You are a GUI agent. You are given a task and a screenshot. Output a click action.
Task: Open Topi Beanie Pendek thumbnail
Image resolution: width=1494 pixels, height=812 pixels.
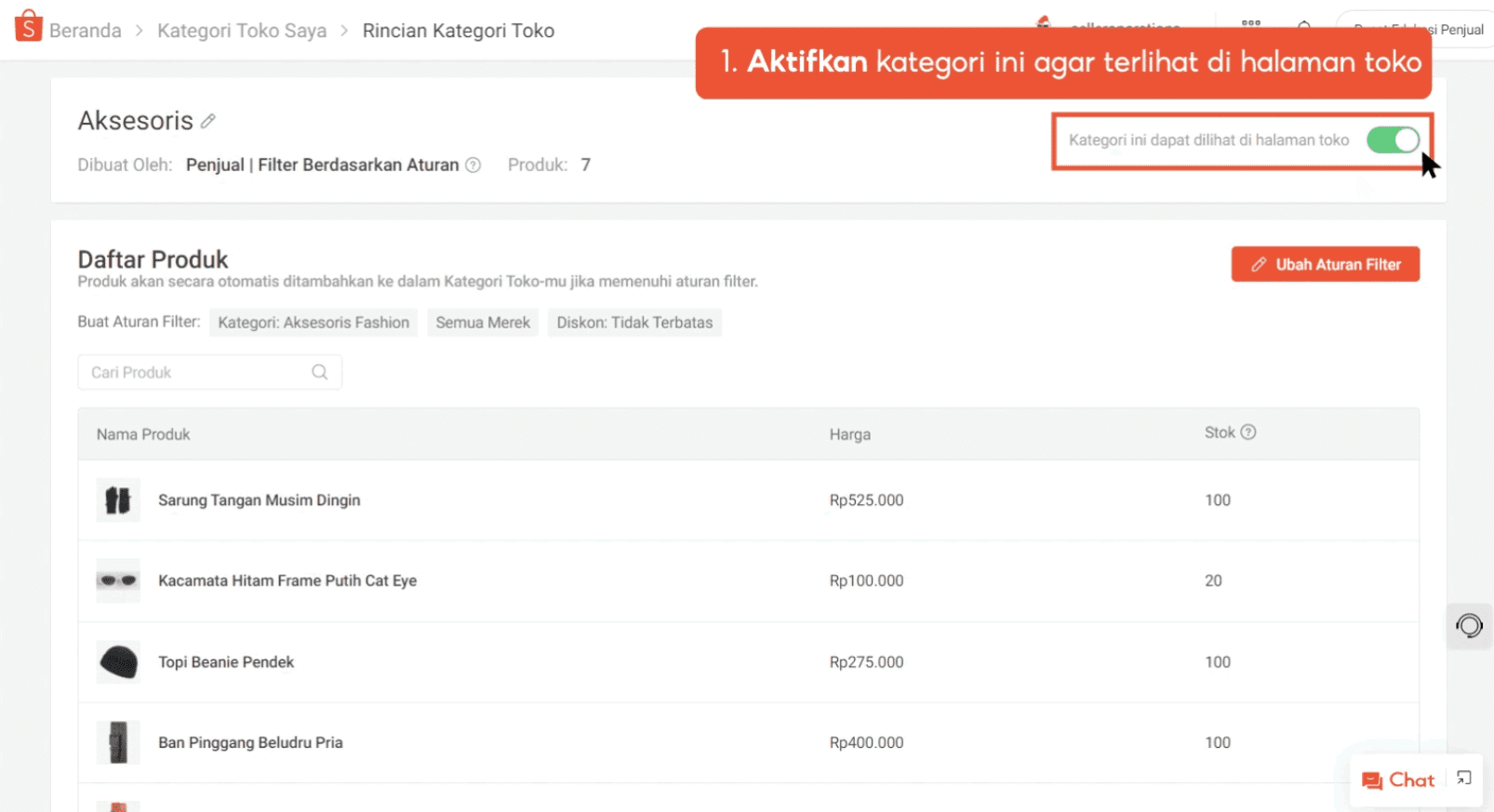118,662
